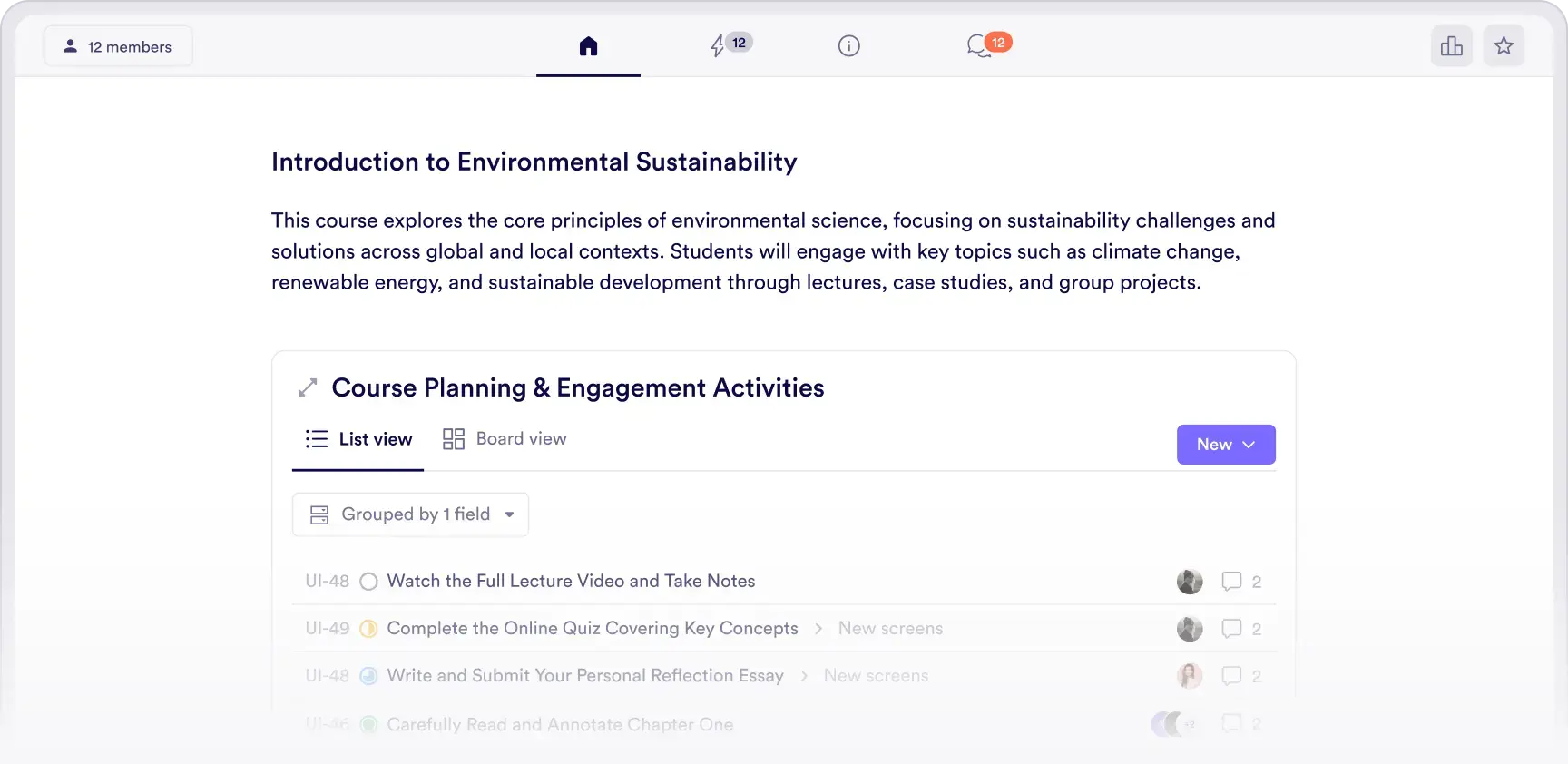Screen dimensions: 1568x764
Task: Click the Course Planning & Engagement Activities title
Action: click(x=578, y=387)
